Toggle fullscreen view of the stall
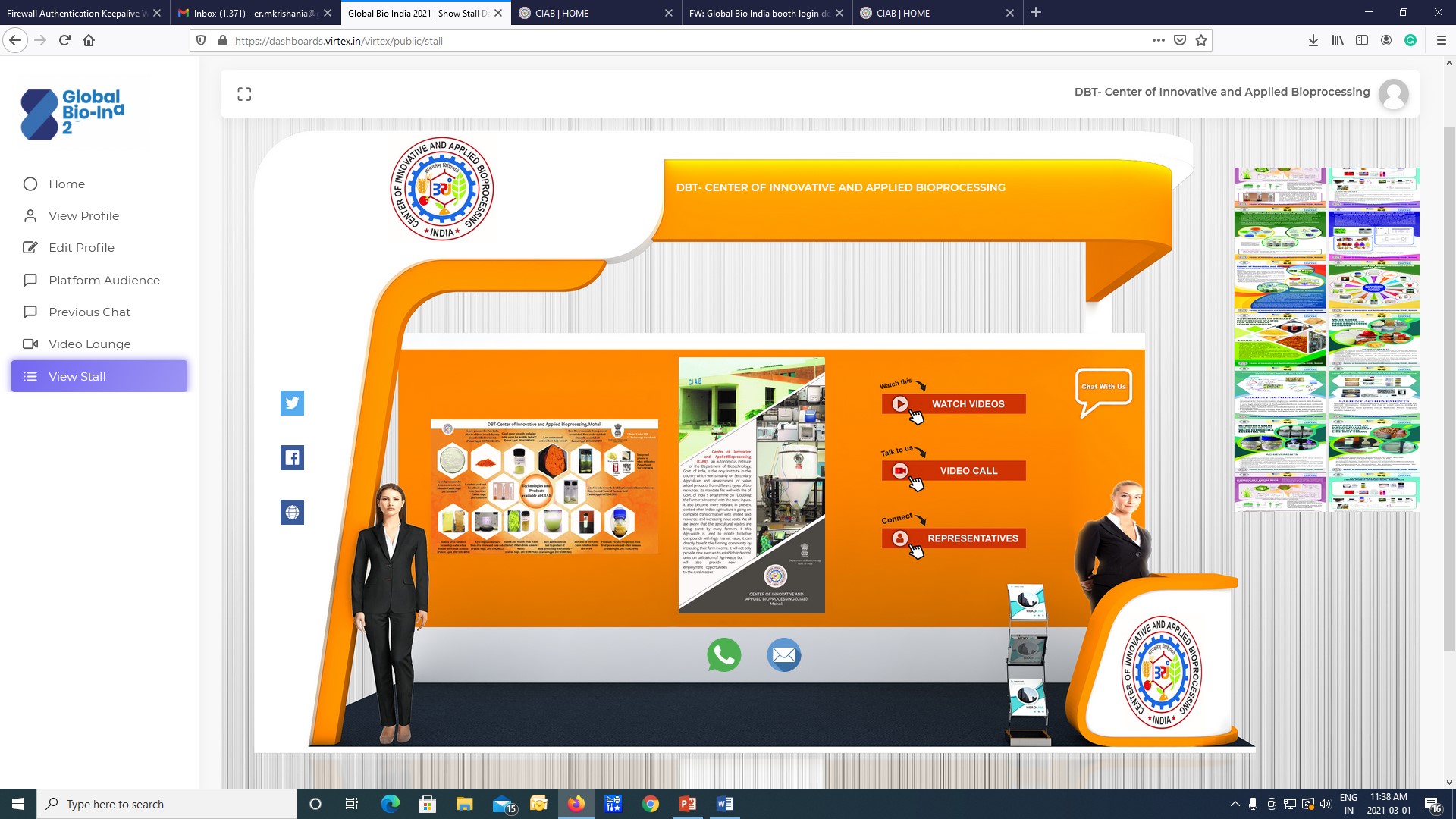This screenshot has height=819, width=1456. click(244, 94)
